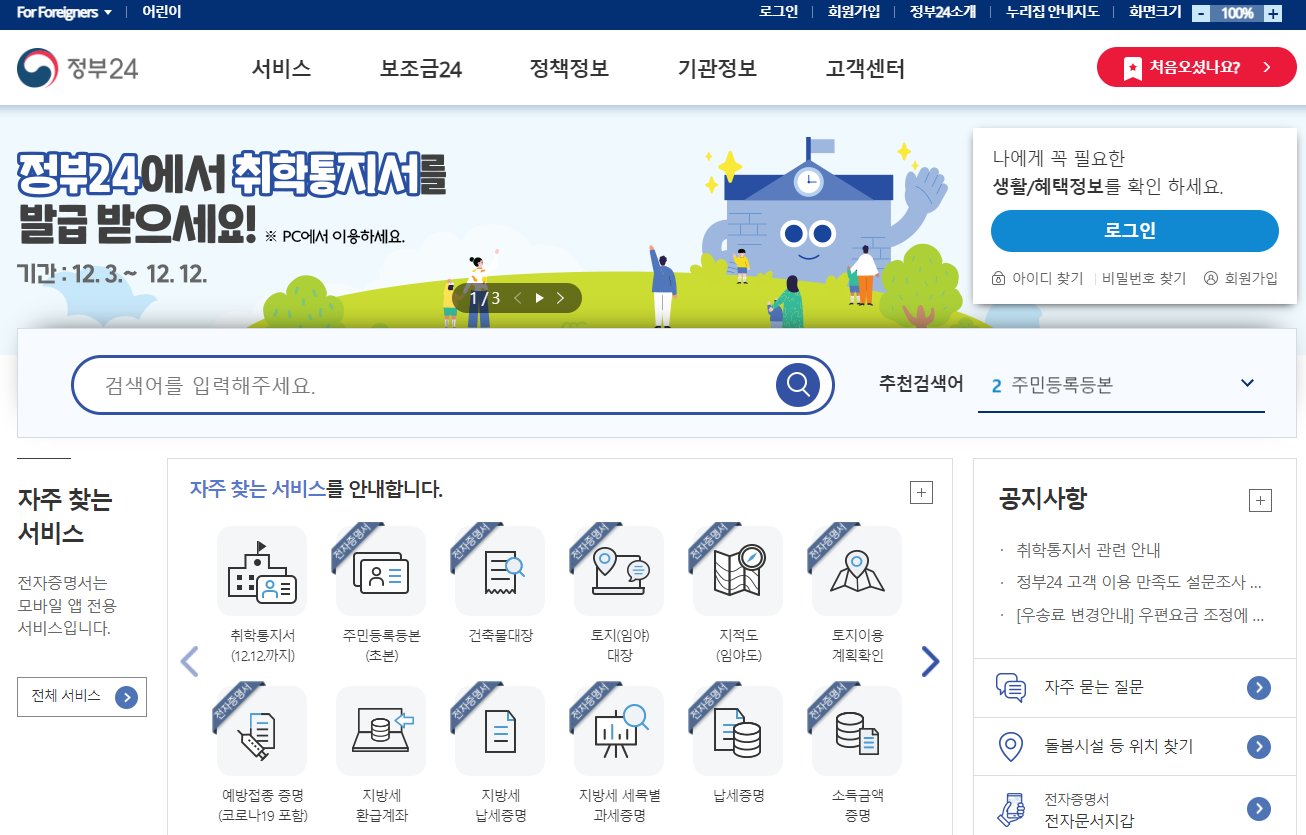Open notice 정부24 고객 이용 만족도 설문조사
This screenshot has width=1306, height=835.
tap(1139, 582)
